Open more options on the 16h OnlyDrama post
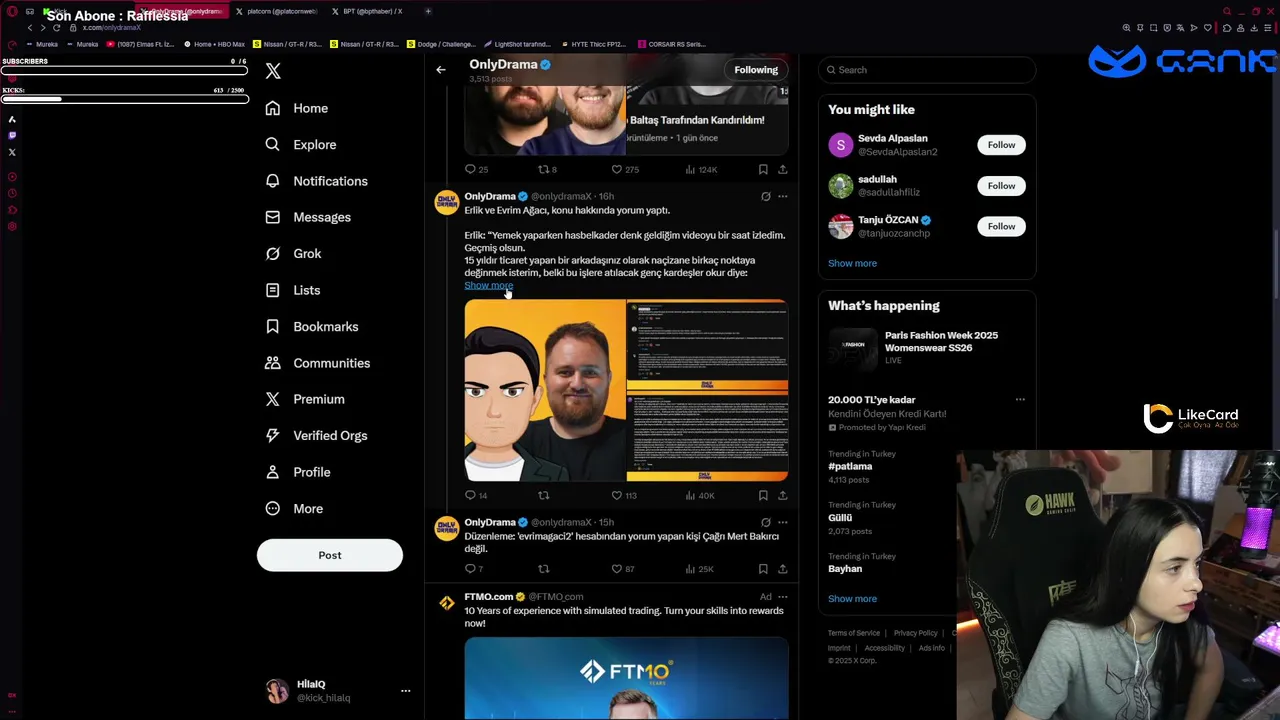 coord(782,197)
